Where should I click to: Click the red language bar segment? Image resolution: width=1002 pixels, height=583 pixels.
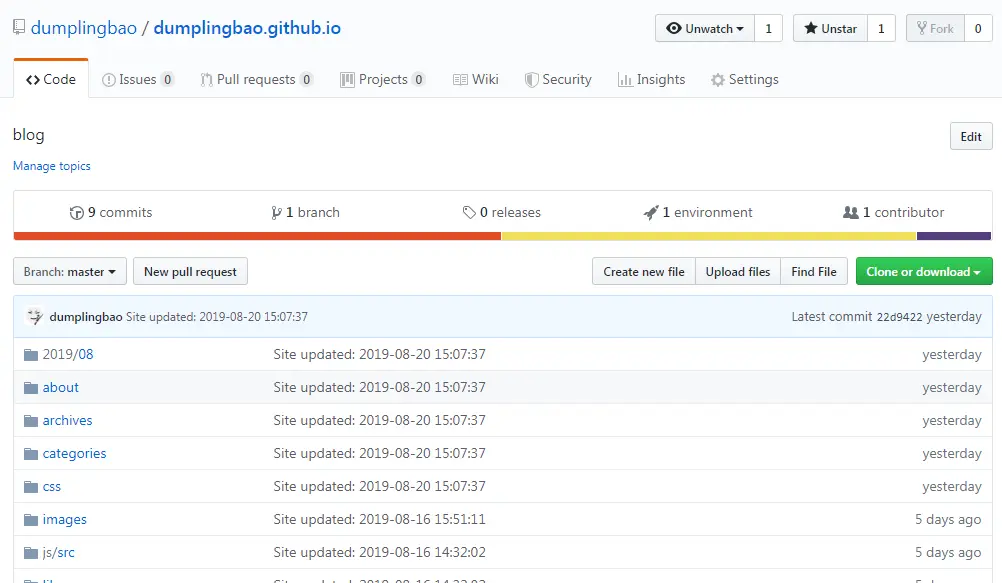click(x=258, y=236)
